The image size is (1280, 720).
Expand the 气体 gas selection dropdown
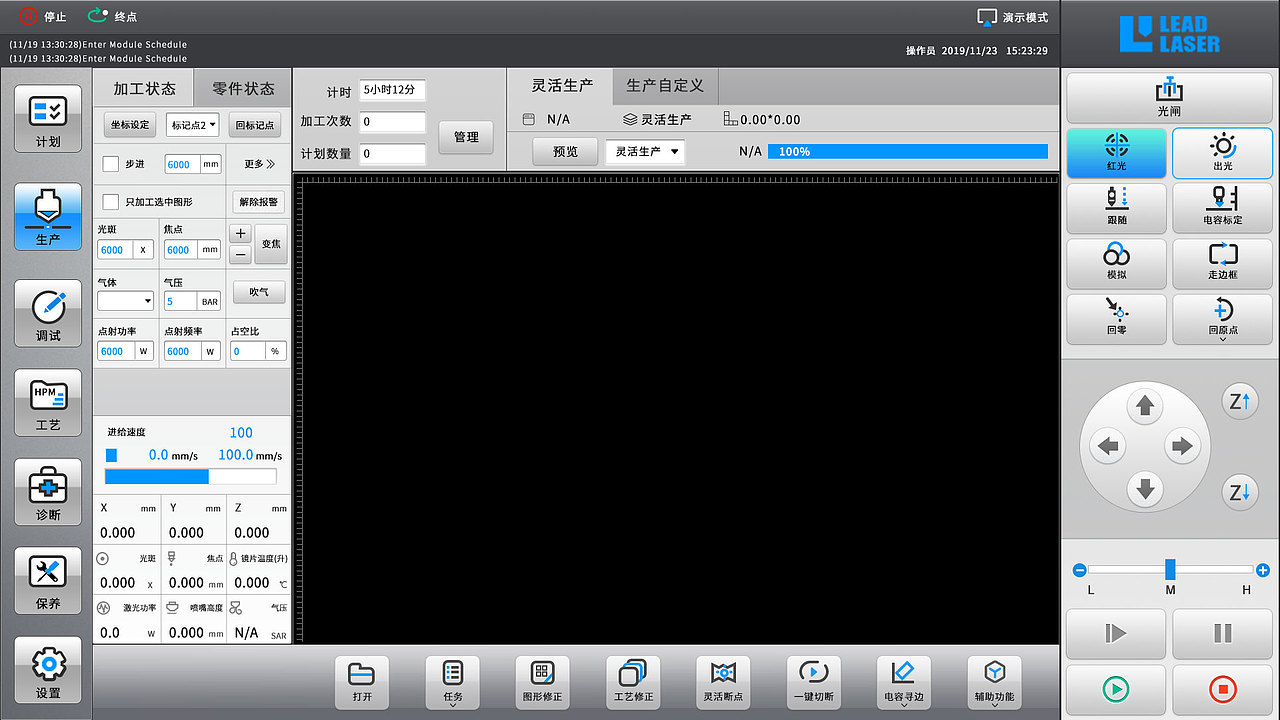click(124, 300)
